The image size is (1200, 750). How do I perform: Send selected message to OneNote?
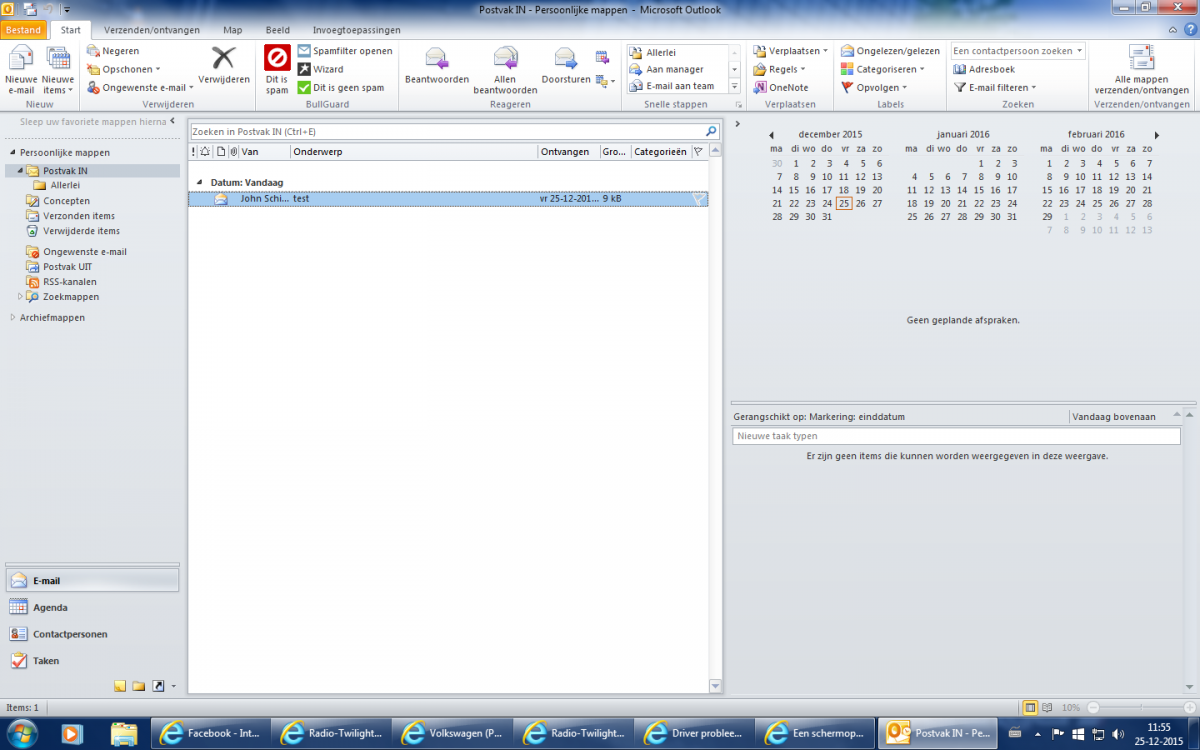pos(780,87)
